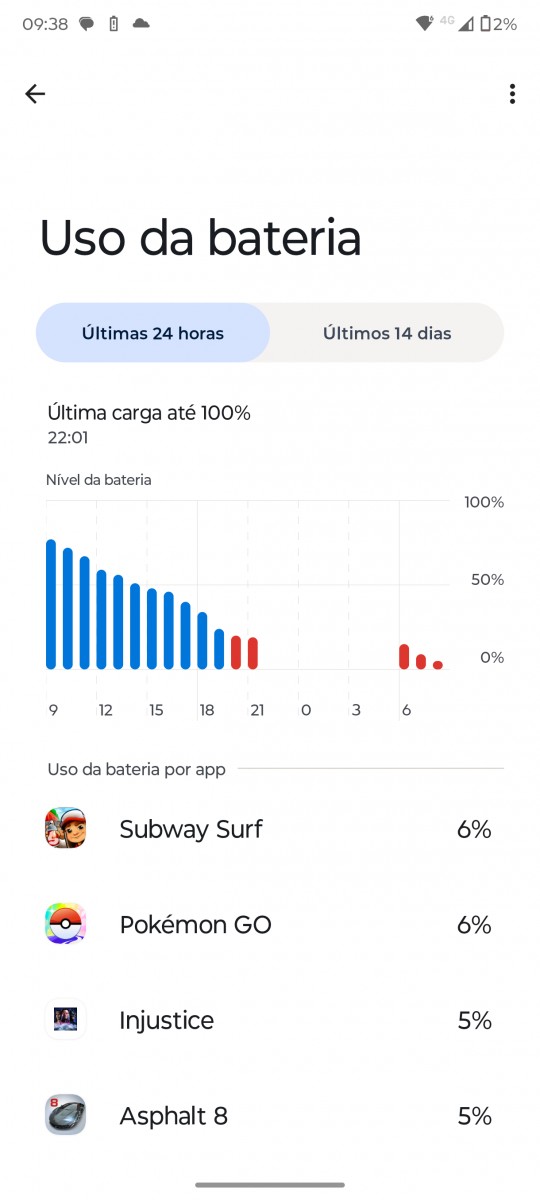The image size is (540, 1200).
Task: Tap the Wi-Fi status icon
Action: 424,23
